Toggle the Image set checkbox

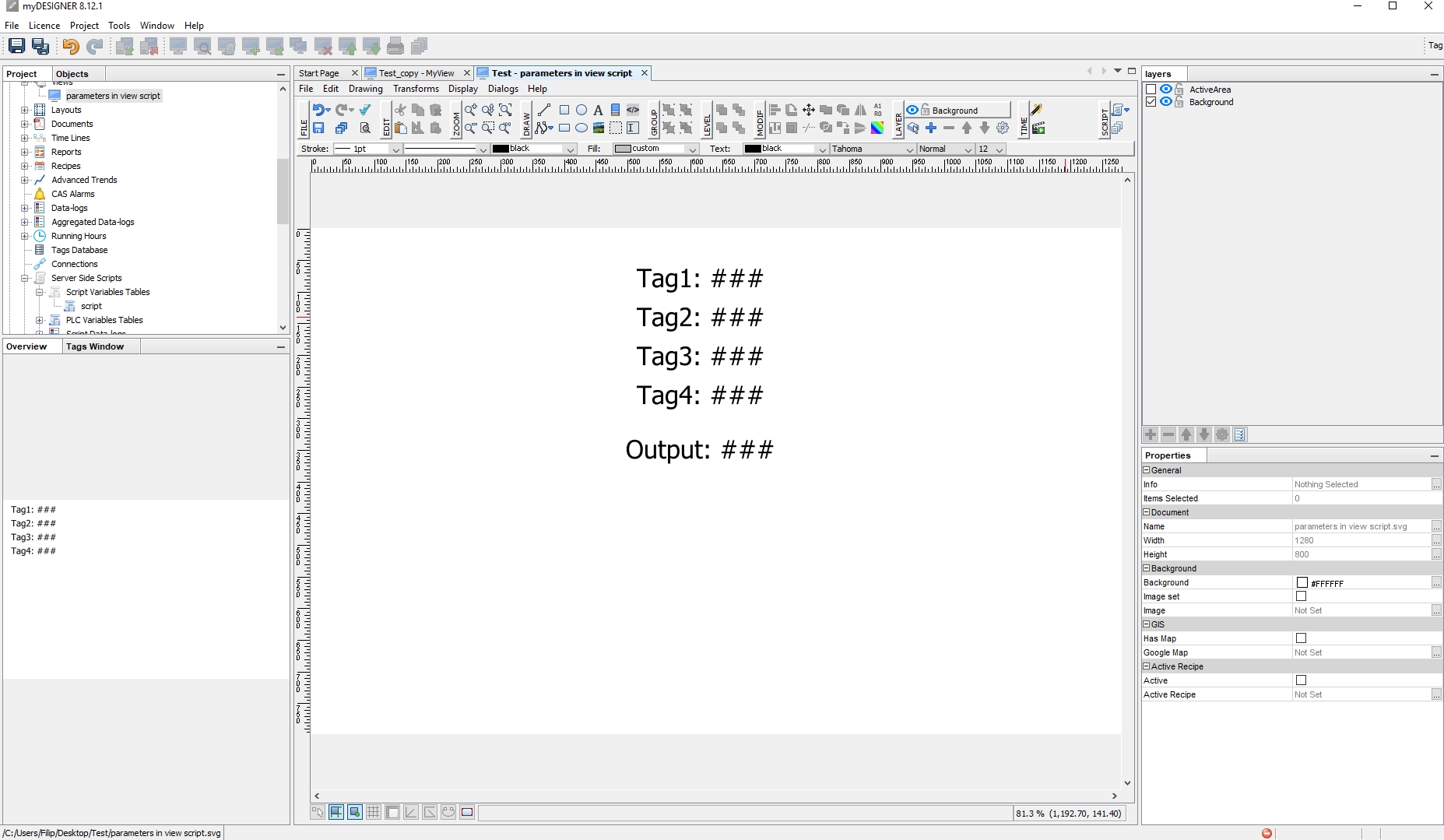pyautogui.click(x=1301, y=596)
